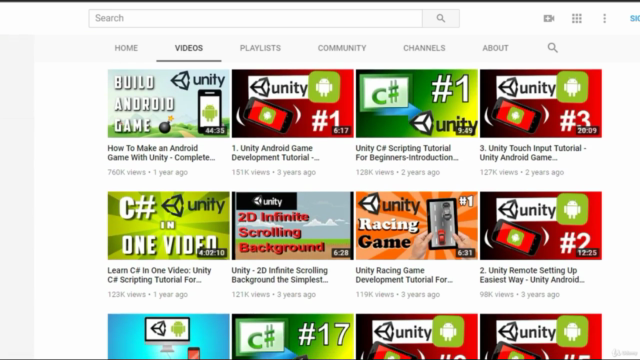Screen dimensions: 640x360
Task: Open C# In One Video thumbnail
Action: 169,226
